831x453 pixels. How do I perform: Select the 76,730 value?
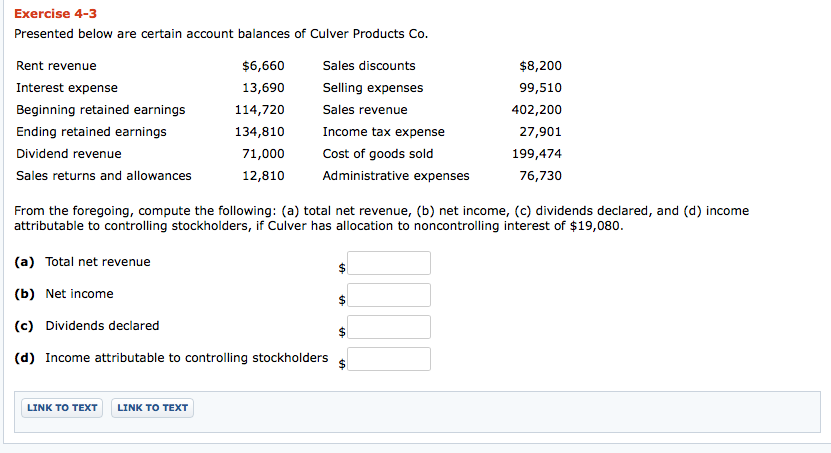click(x=540, y=176)
